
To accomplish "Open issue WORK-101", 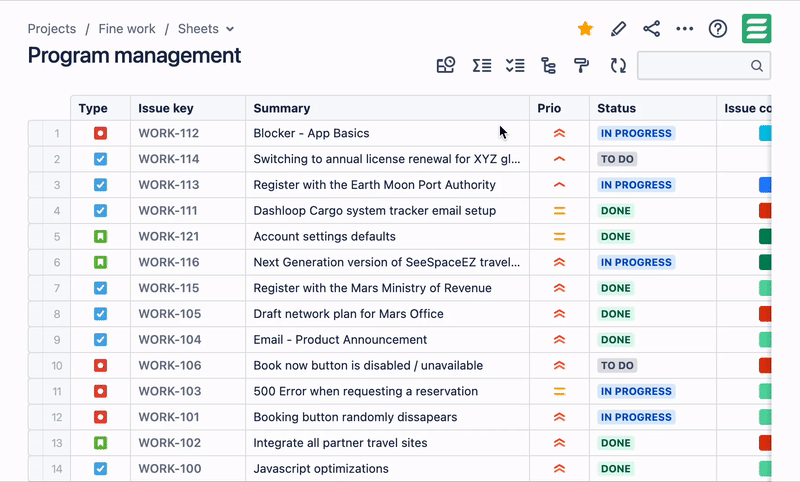I will pos(168,417).
